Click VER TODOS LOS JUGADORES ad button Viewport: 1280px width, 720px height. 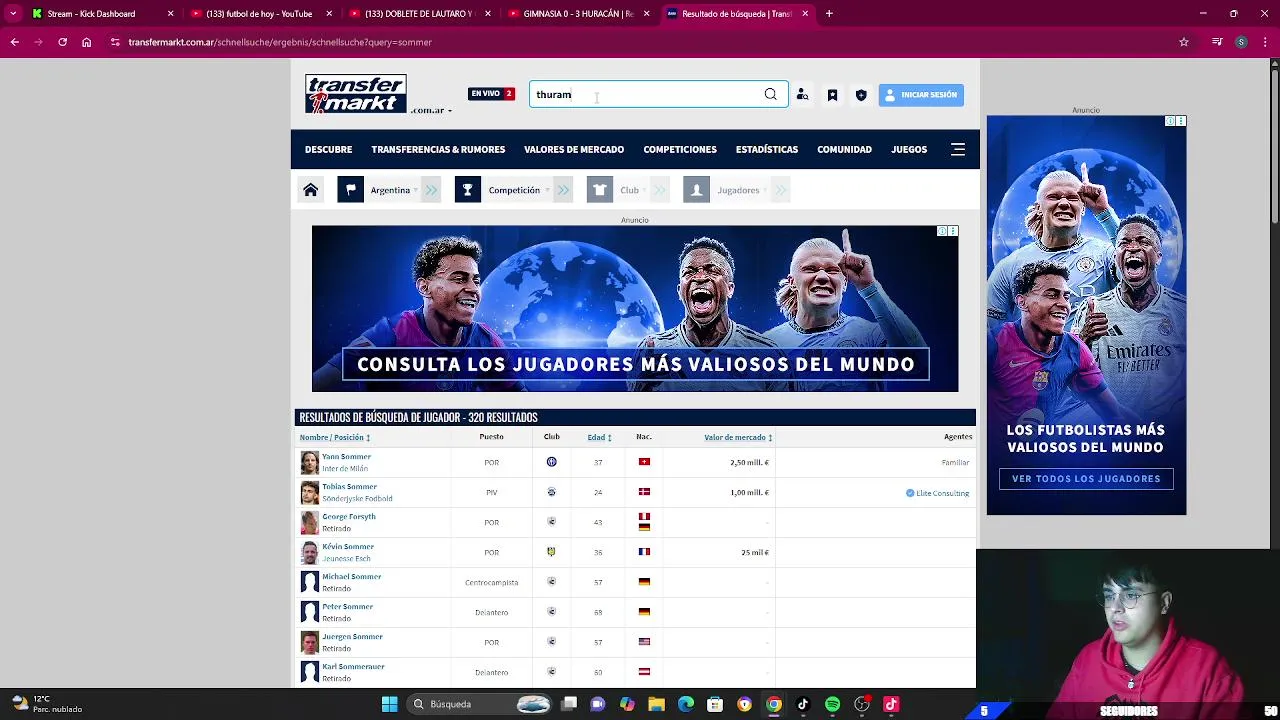click(1086, 479)
